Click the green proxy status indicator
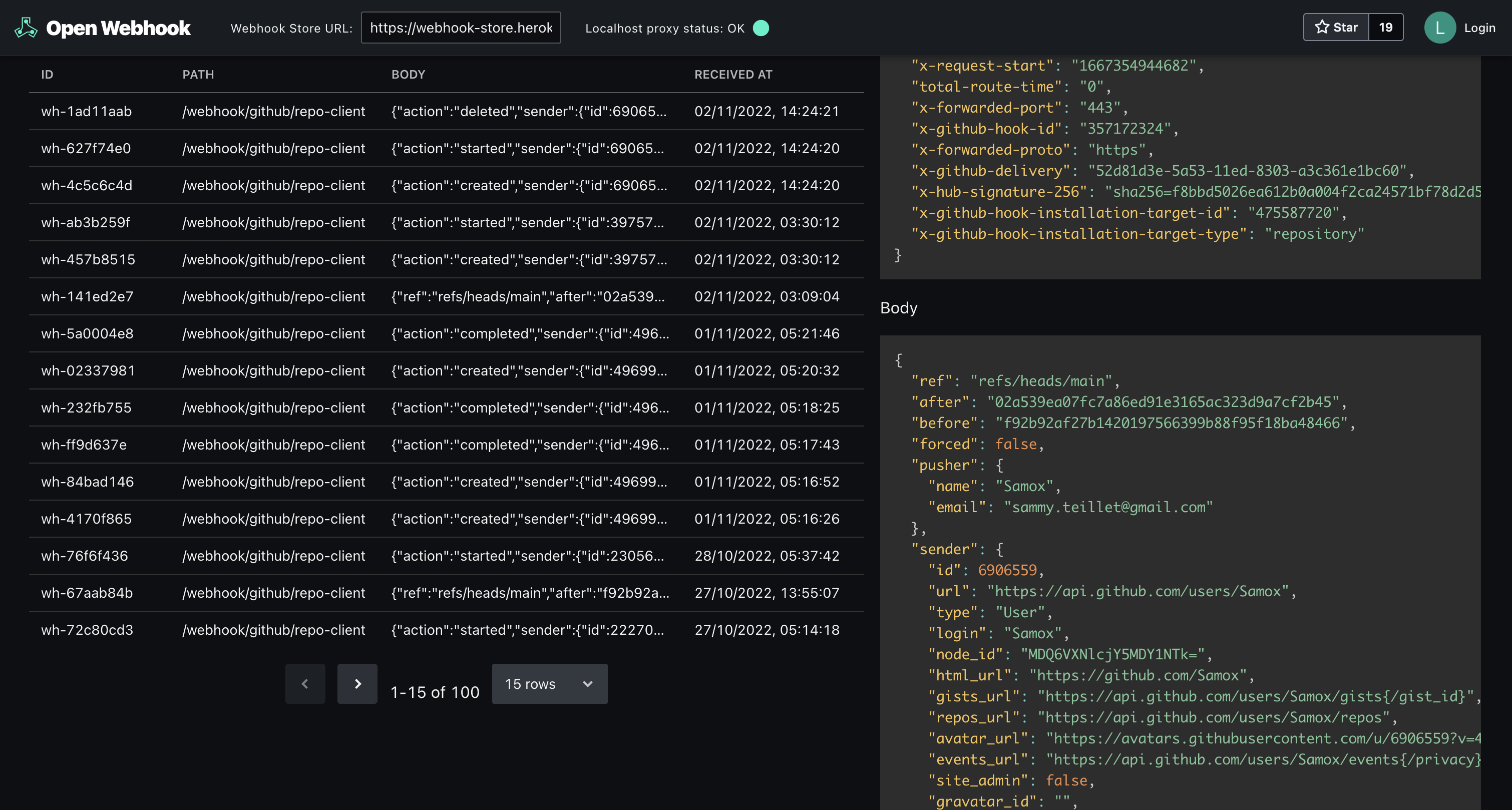1512x810 pixels. (x=761, y=28)
